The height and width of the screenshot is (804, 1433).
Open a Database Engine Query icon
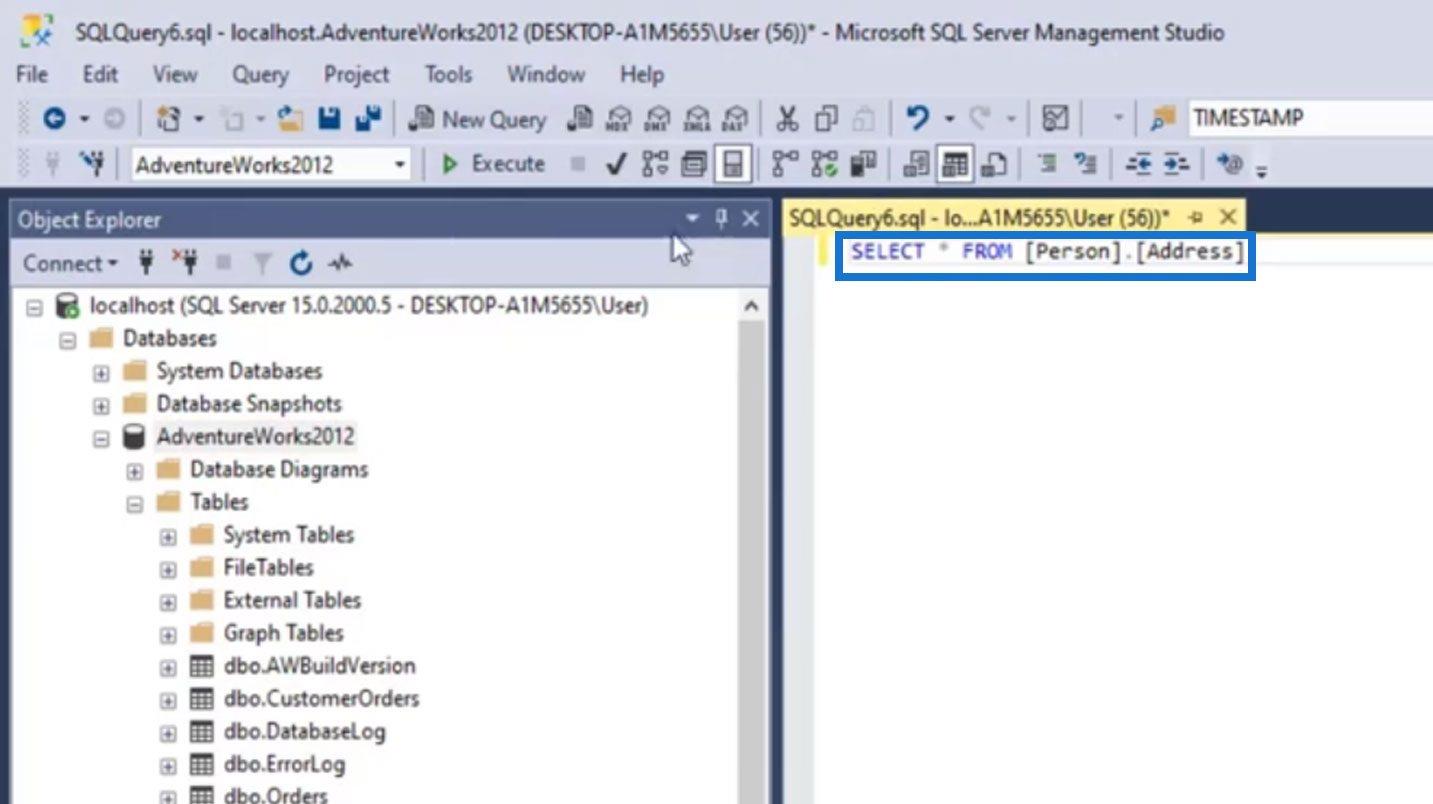pyautogui.click(x=579, y=119)
